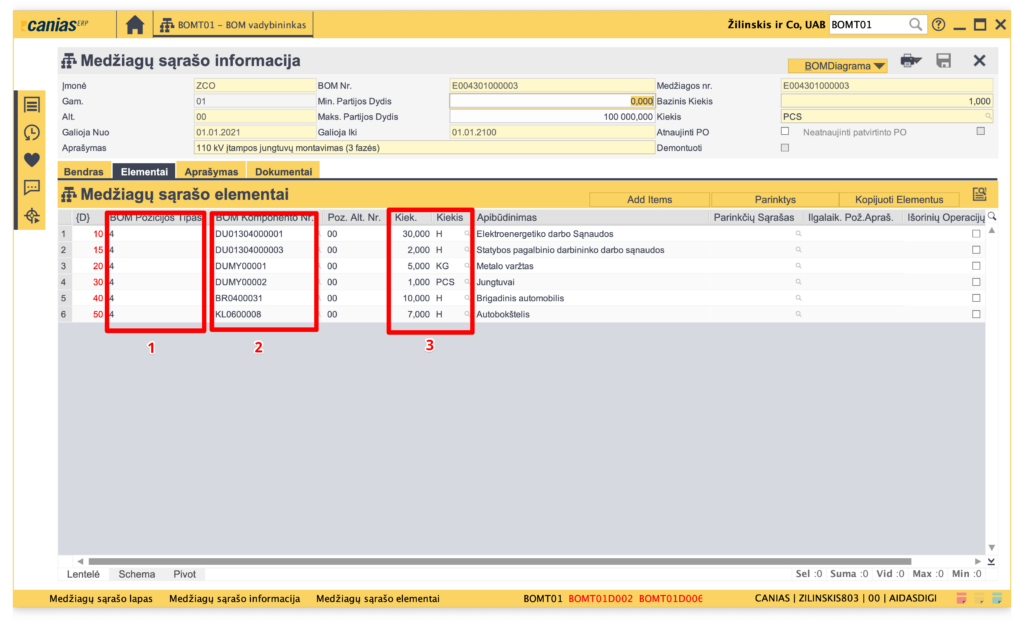Open favorites heart icon in sidebar
The width and height of the screenshot is (1024, 622).
32,159
